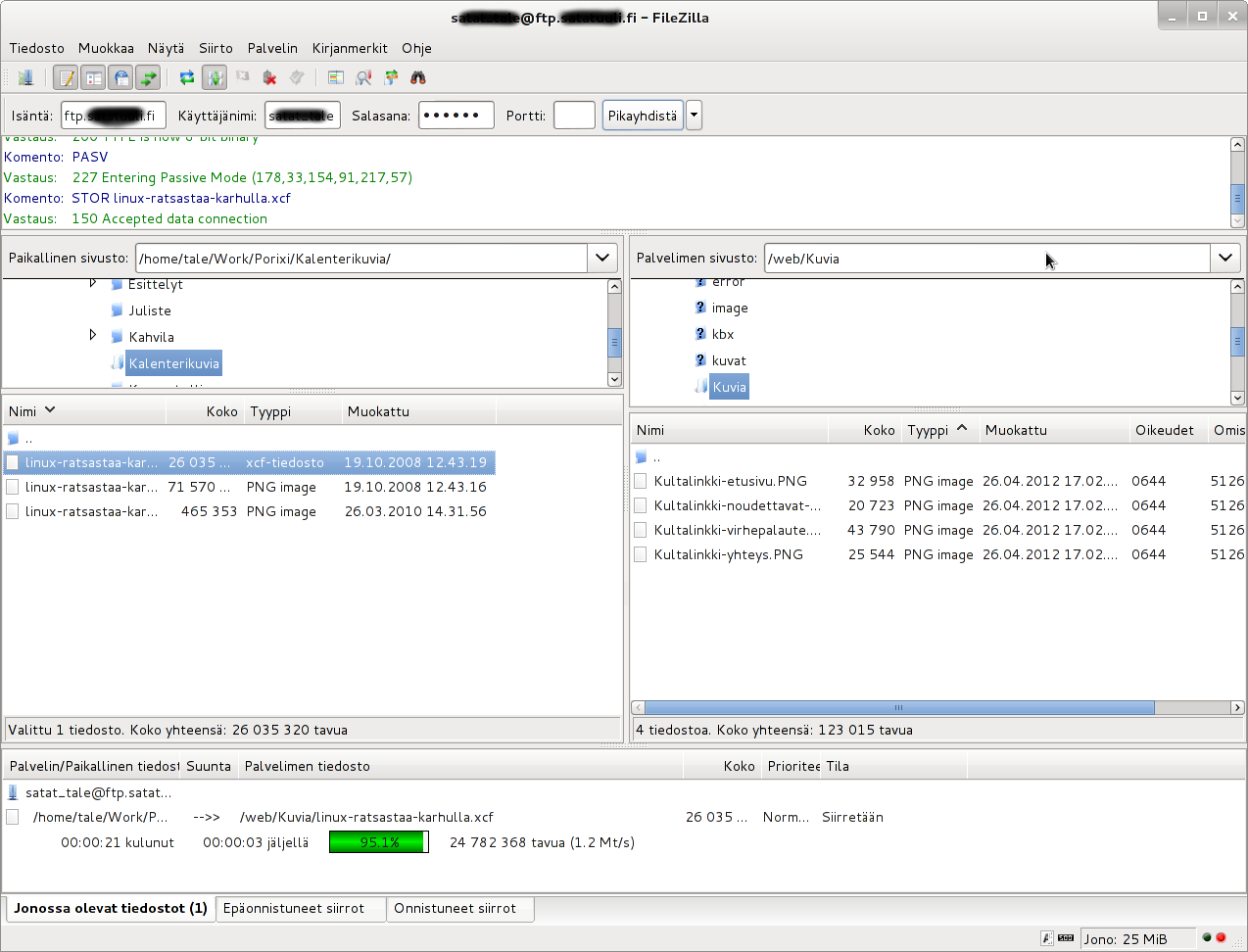The height and width of the screenshot is (952, 1248).
Task: Toggle the transfer queue display
Action: point(148,77)
